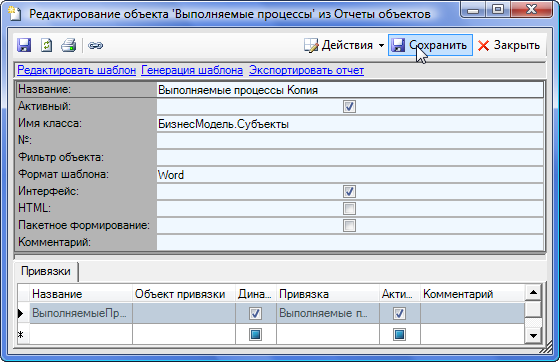Image resolution: width=560 pixels, height=362 pixels.
Task: Click the Акти... column header
Action: coord(400,294)
